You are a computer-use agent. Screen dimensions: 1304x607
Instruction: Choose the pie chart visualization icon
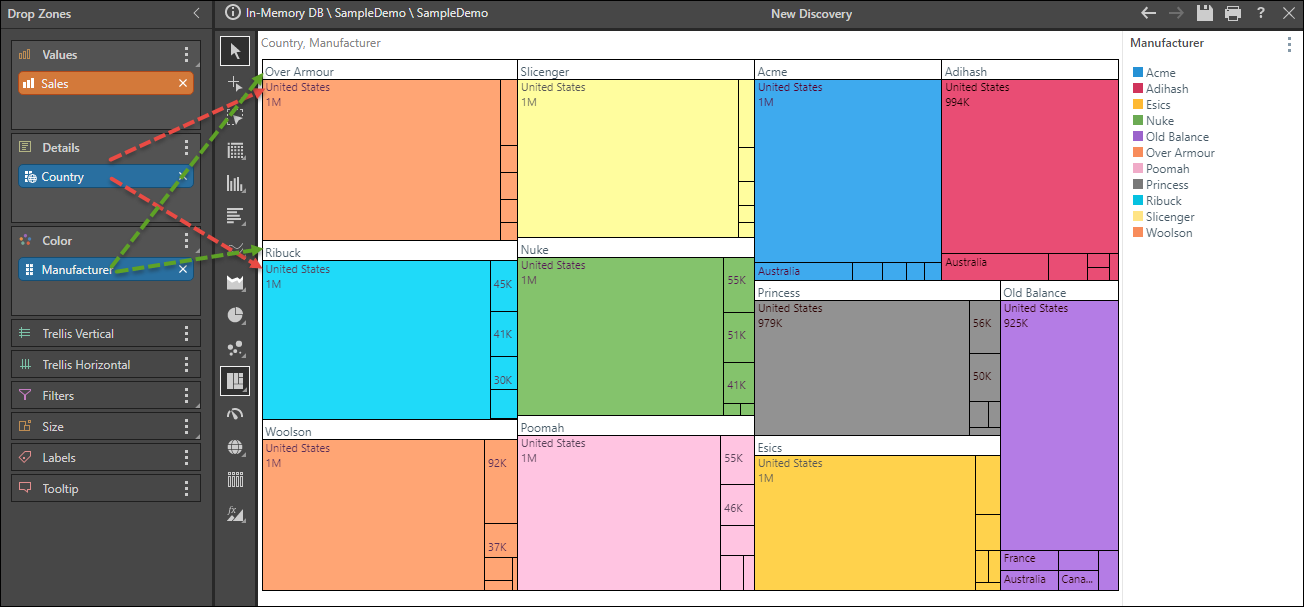[236, 315]
